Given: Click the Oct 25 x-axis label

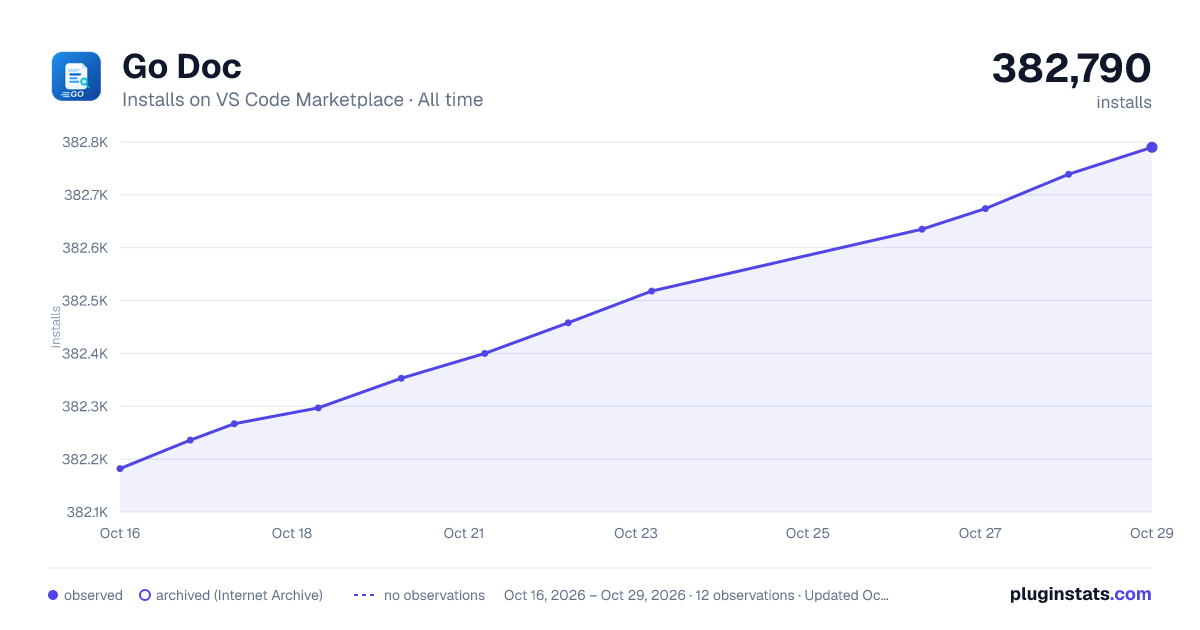Looking at the screenshot, I should pos(808,533).
